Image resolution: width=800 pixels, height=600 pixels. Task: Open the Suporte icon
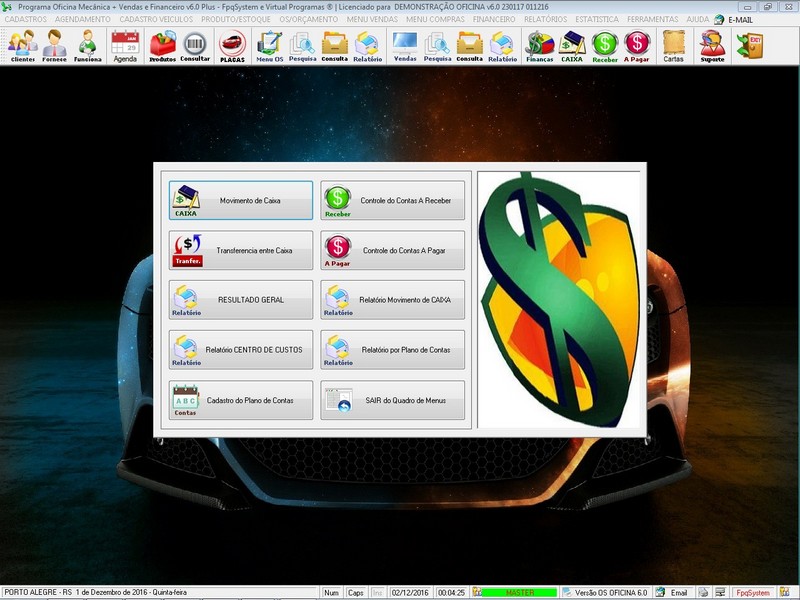click(712, 46)
